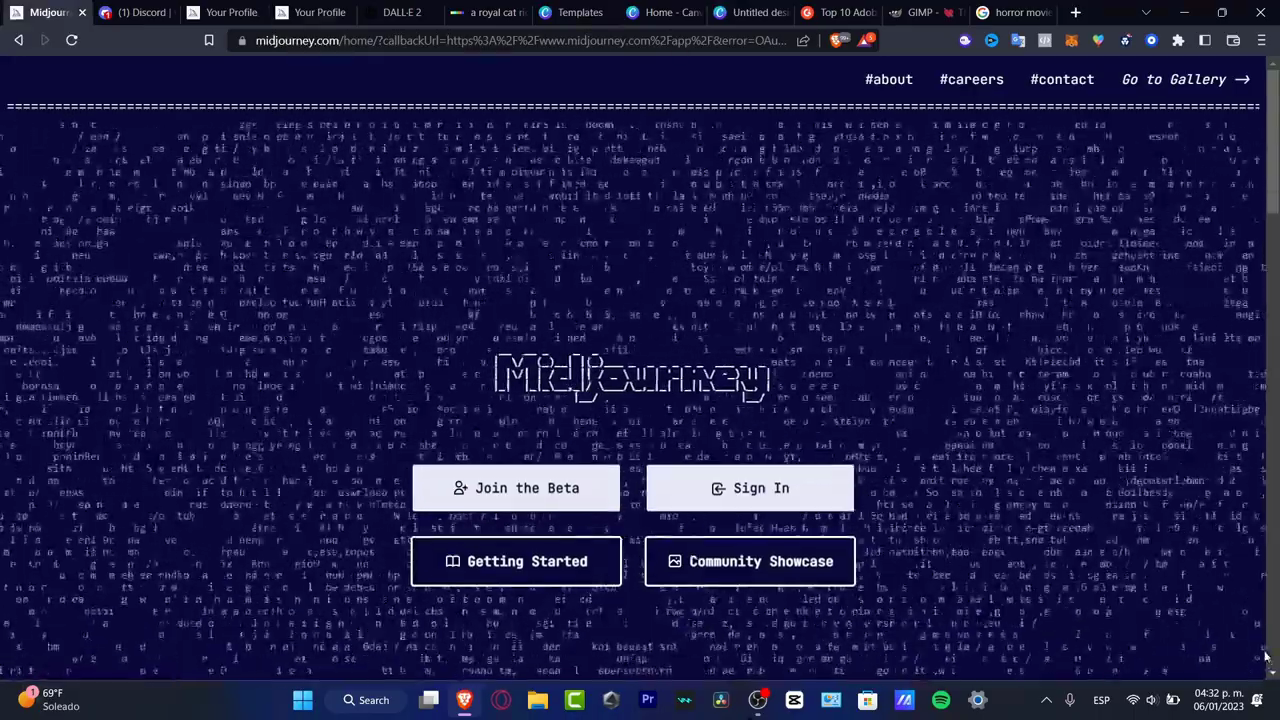Open a new browser tab
Image resolution: width=1280 pixels, height=720 pixels.
[x=1076, y=13]
